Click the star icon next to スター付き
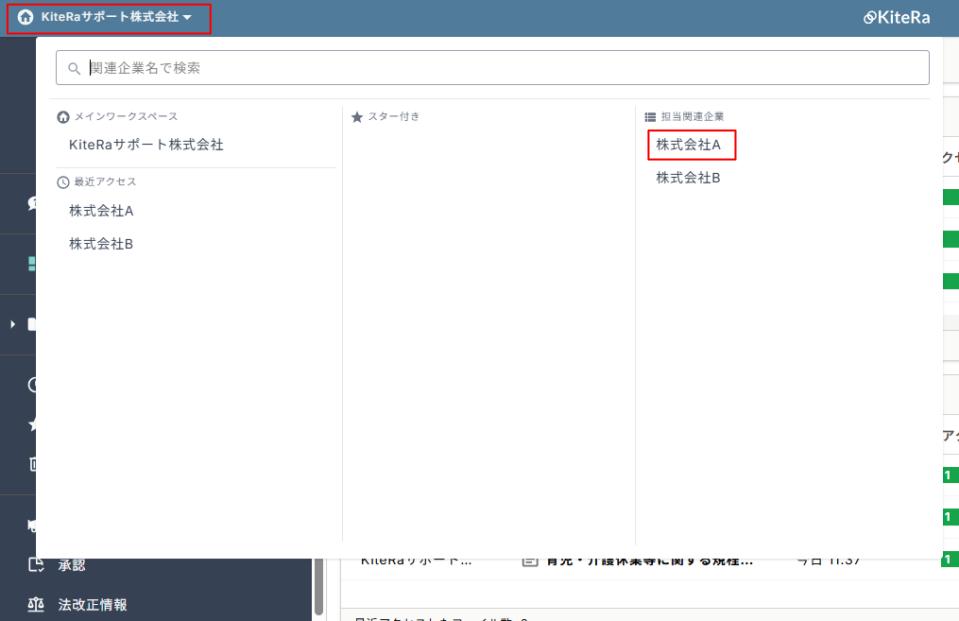This screenshot has width=959, height=621. [x=357, y=117]
